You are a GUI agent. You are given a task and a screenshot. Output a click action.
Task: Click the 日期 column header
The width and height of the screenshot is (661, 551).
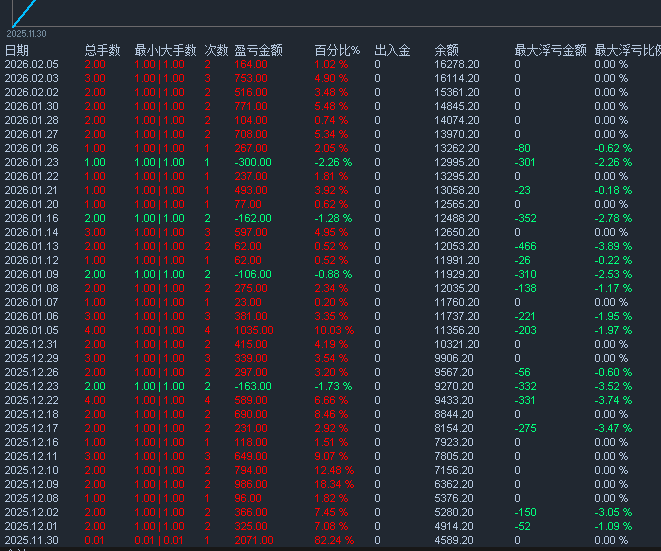17,50
